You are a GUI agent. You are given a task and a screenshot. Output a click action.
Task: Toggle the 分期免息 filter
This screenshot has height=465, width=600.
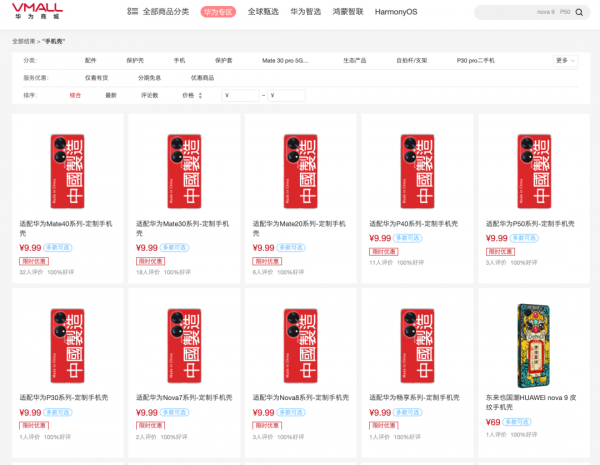click(149, 78)
